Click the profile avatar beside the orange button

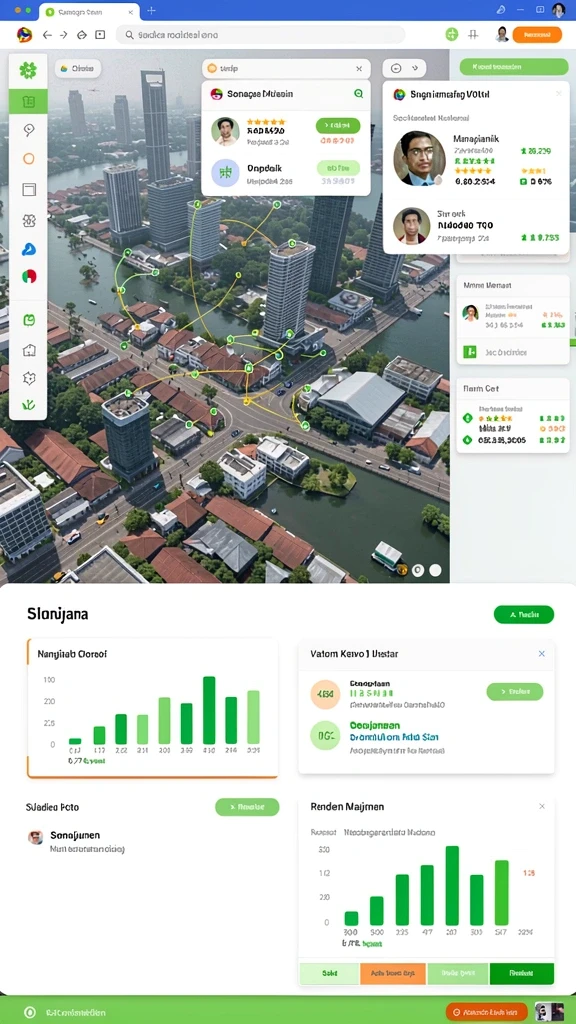click(502, 35)
